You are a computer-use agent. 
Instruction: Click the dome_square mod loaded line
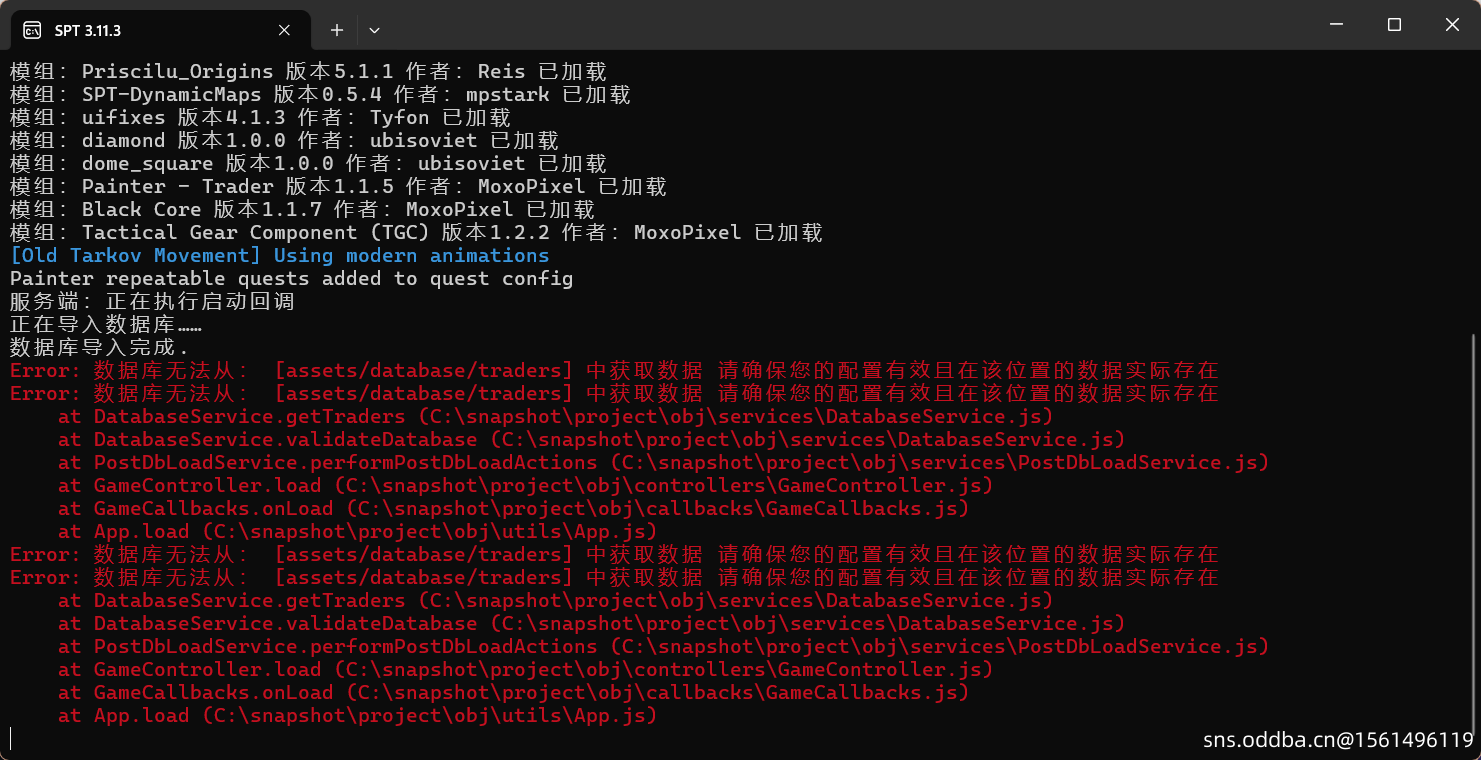point(308,163)
